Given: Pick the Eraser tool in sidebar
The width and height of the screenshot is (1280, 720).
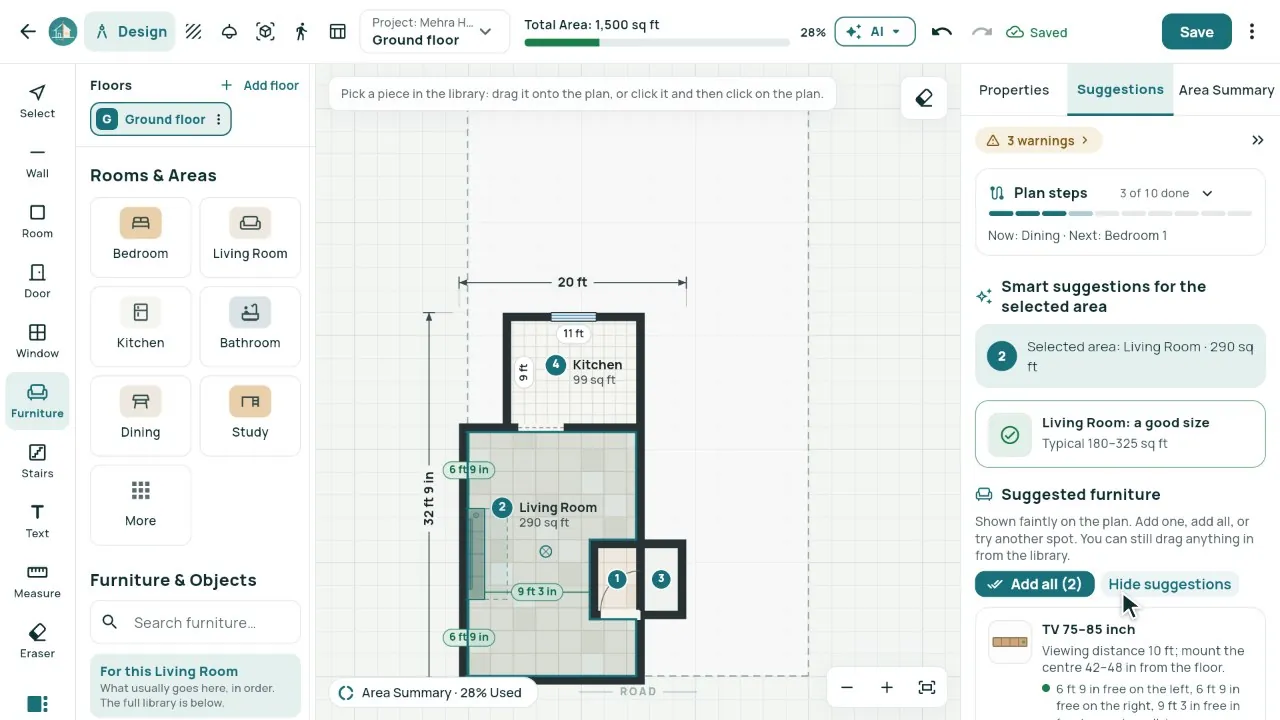Looking at the screenshot, I should coord(37,641).
